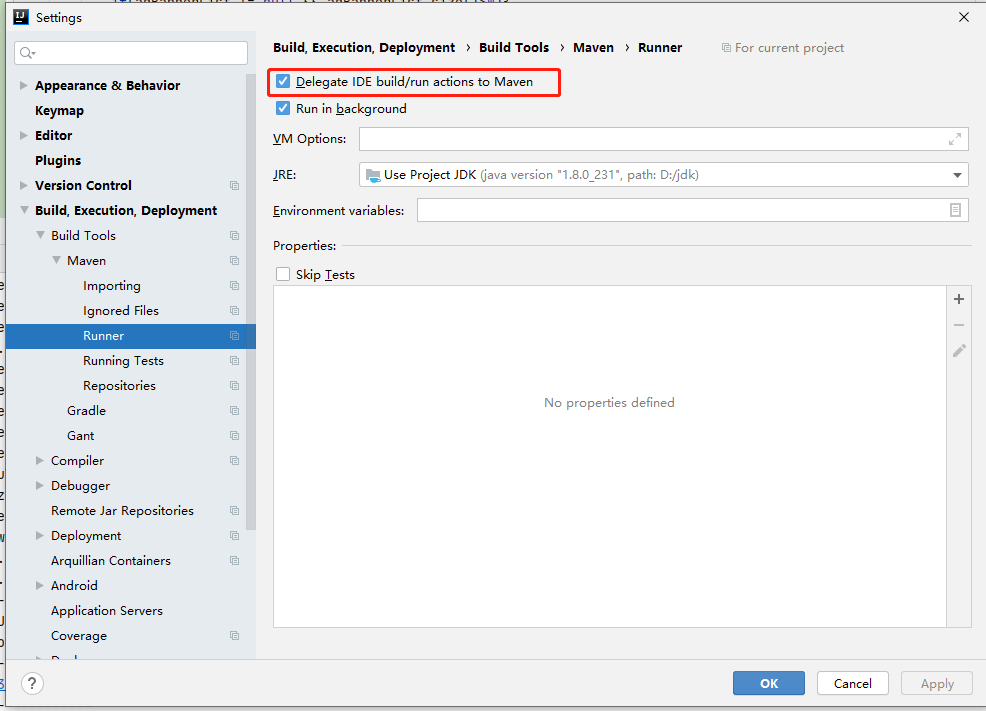Click the VM Options text field
Screen dimensions: 986x711
[663, 139]
